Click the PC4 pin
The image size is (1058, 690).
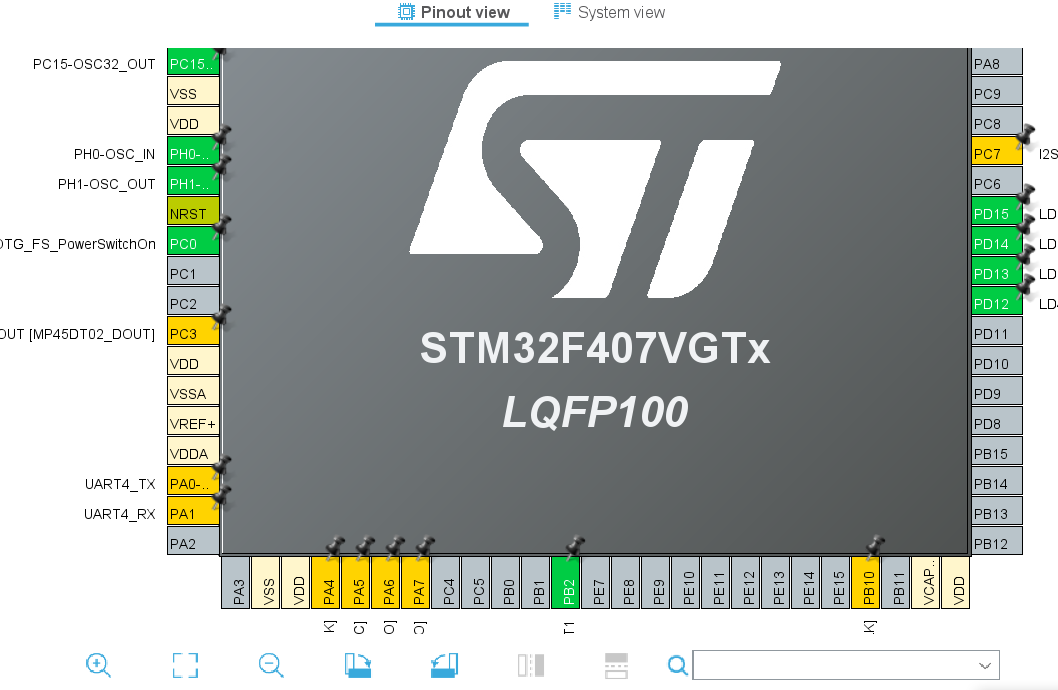[445, 583]
